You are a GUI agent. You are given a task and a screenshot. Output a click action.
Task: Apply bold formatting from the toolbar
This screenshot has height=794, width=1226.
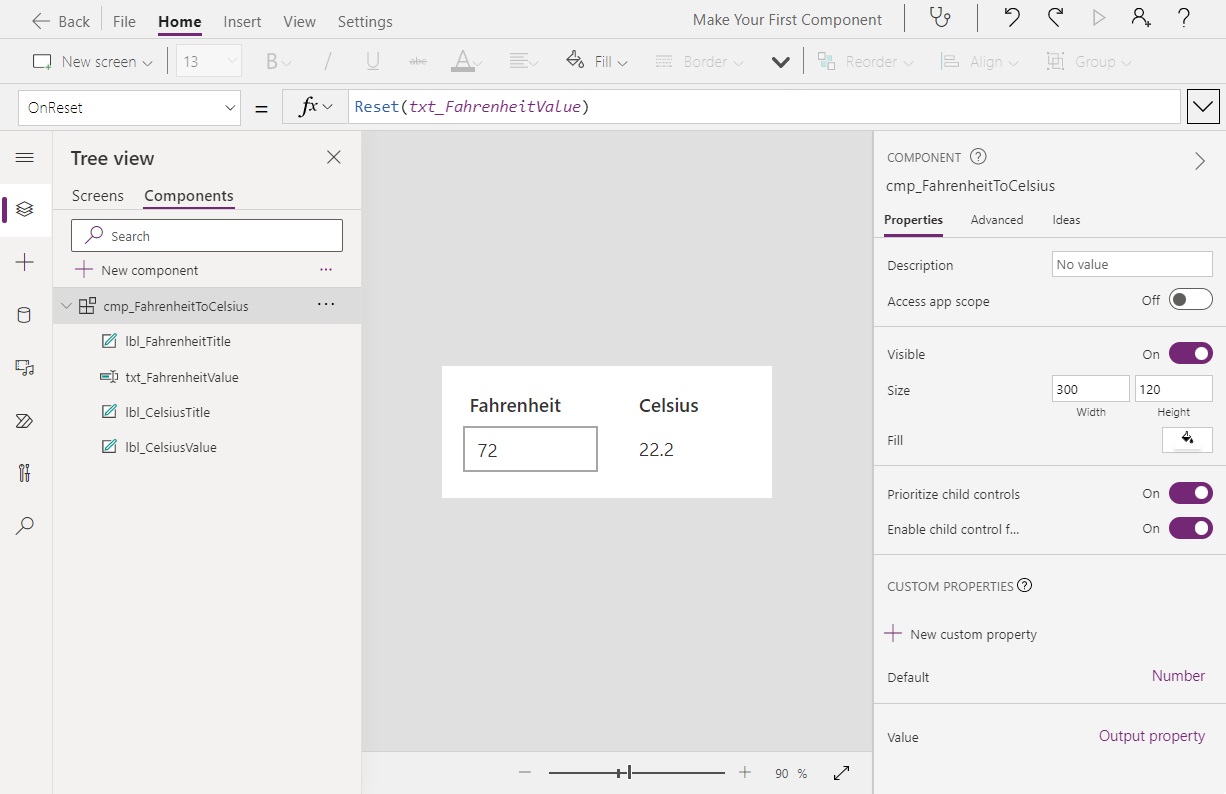(272, 61)
